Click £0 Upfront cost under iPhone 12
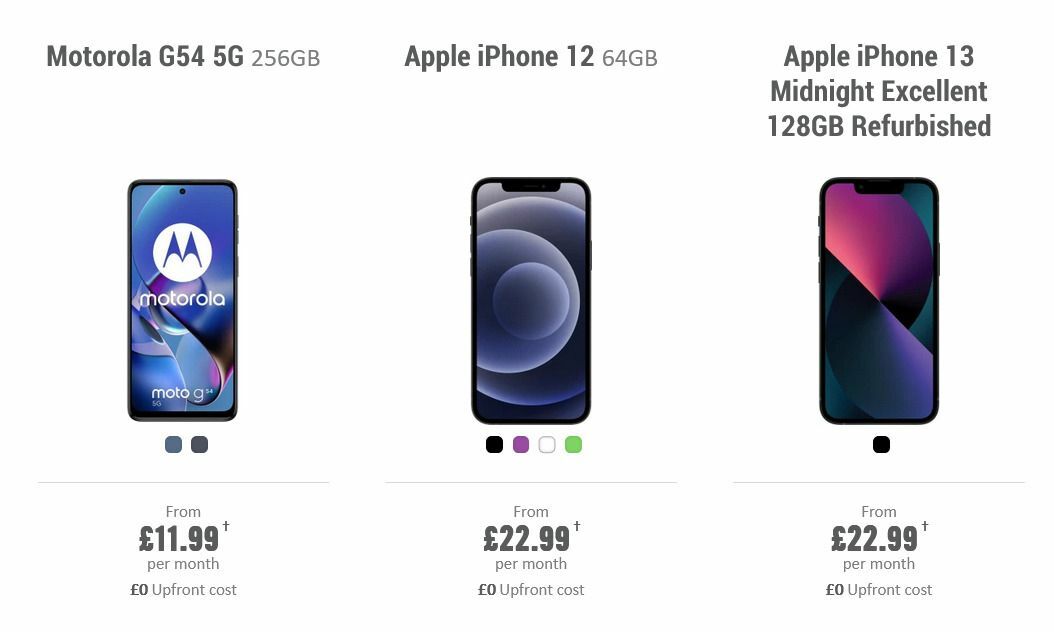The image size is (1054, 632). 531,590
